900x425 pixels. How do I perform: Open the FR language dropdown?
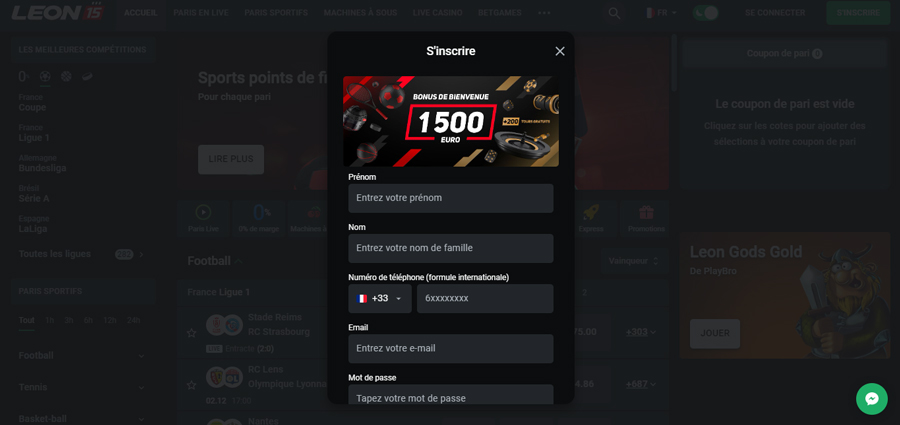pyautogui.click(x=662, y=13)
